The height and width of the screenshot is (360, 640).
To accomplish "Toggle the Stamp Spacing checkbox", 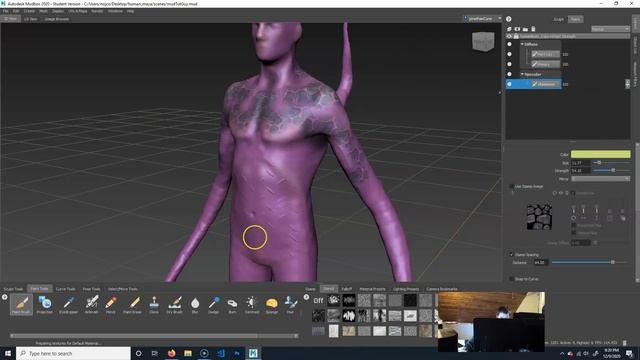I will pos(511,254).
